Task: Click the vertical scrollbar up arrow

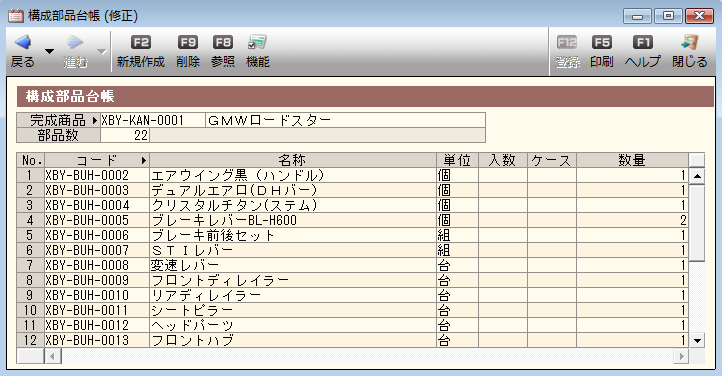Action: (x=697, y=176)
